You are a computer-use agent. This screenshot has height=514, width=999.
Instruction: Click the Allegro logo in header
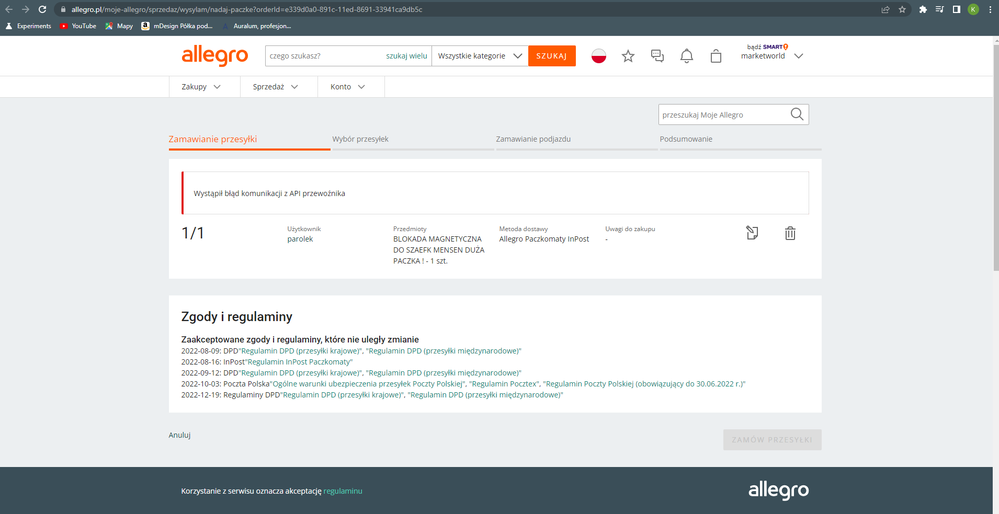click(x=215, y=56)
